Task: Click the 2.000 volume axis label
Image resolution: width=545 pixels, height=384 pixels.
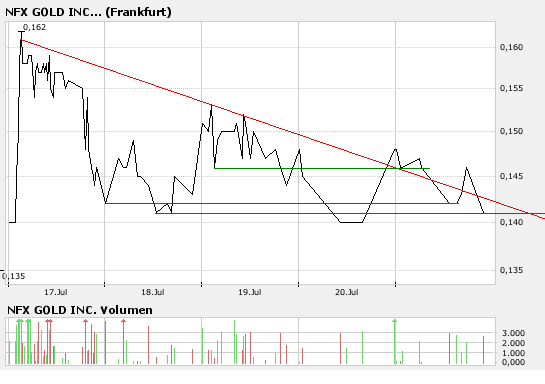Action: coord(513,343)
